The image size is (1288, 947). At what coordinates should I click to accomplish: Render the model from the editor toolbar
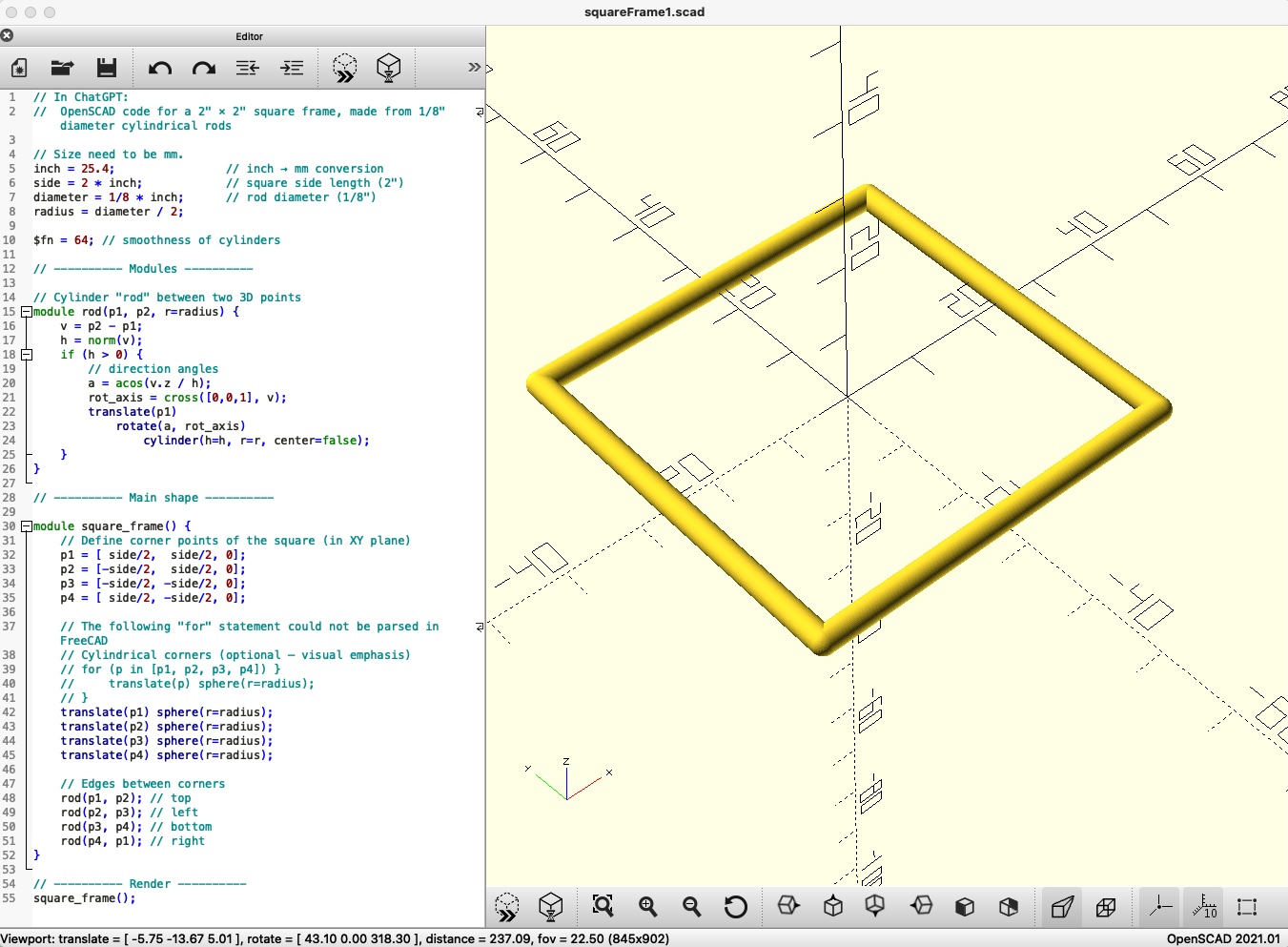pyautogui.click(x=388, y=68)
